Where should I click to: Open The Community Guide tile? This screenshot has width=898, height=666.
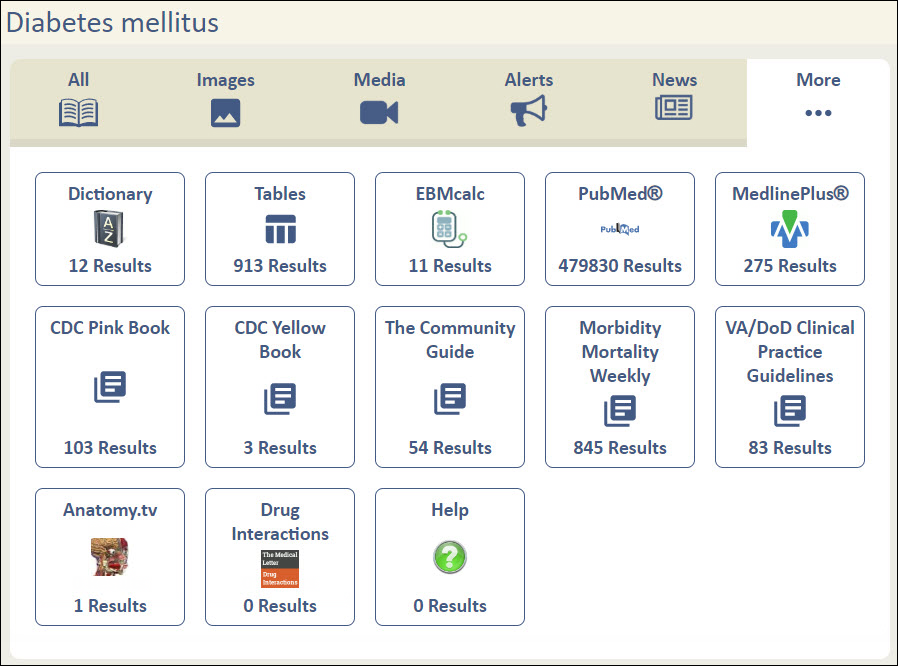pyautogui.click(x=450, y=387)
